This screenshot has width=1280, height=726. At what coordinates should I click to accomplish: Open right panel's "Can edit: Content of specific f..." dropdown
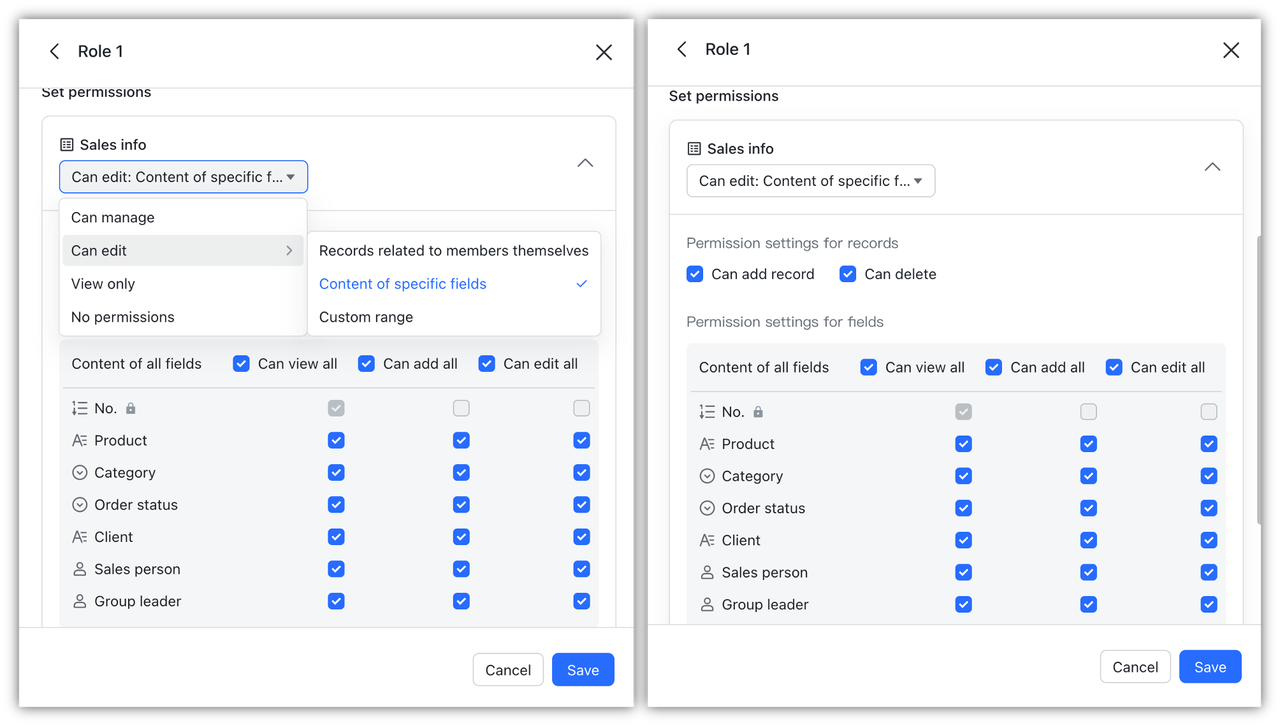(x=810, y=181)
